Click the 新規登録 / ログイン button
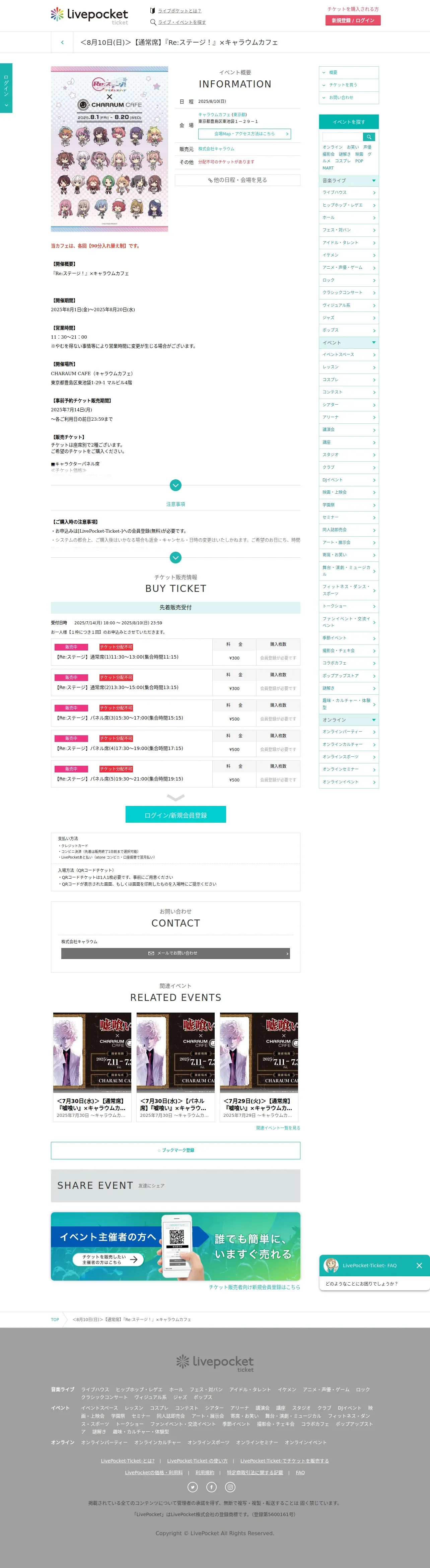The width and height of the screenshot is (430, 1568). click(x=353, y=21)
